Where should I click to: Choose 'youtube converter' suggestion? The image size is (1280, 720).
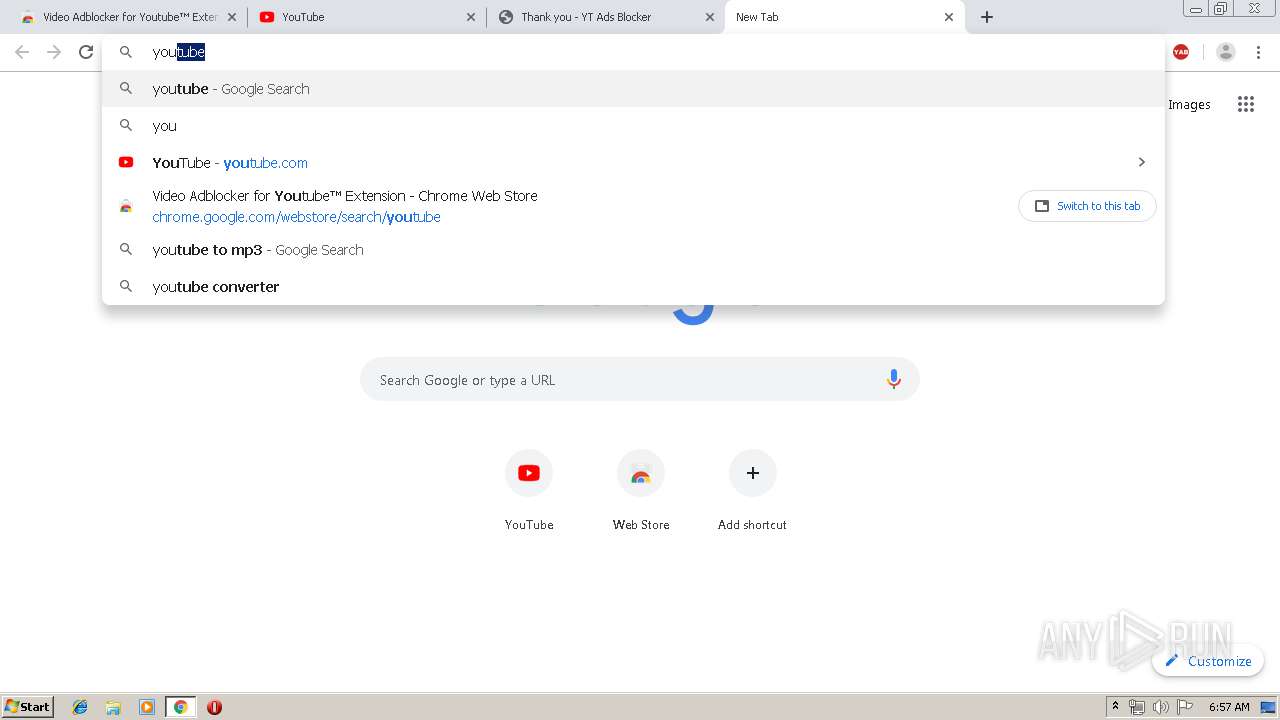tap(633, 287)
